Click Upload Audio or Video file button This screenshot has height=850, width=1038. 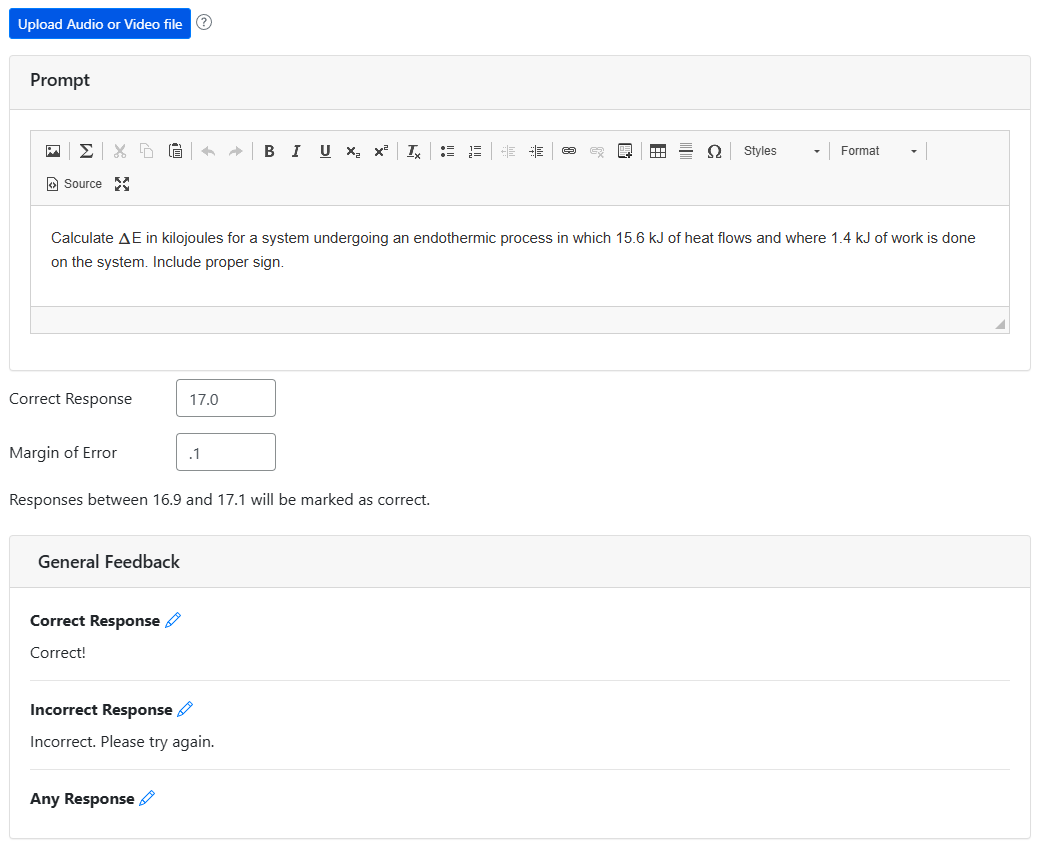100,24
